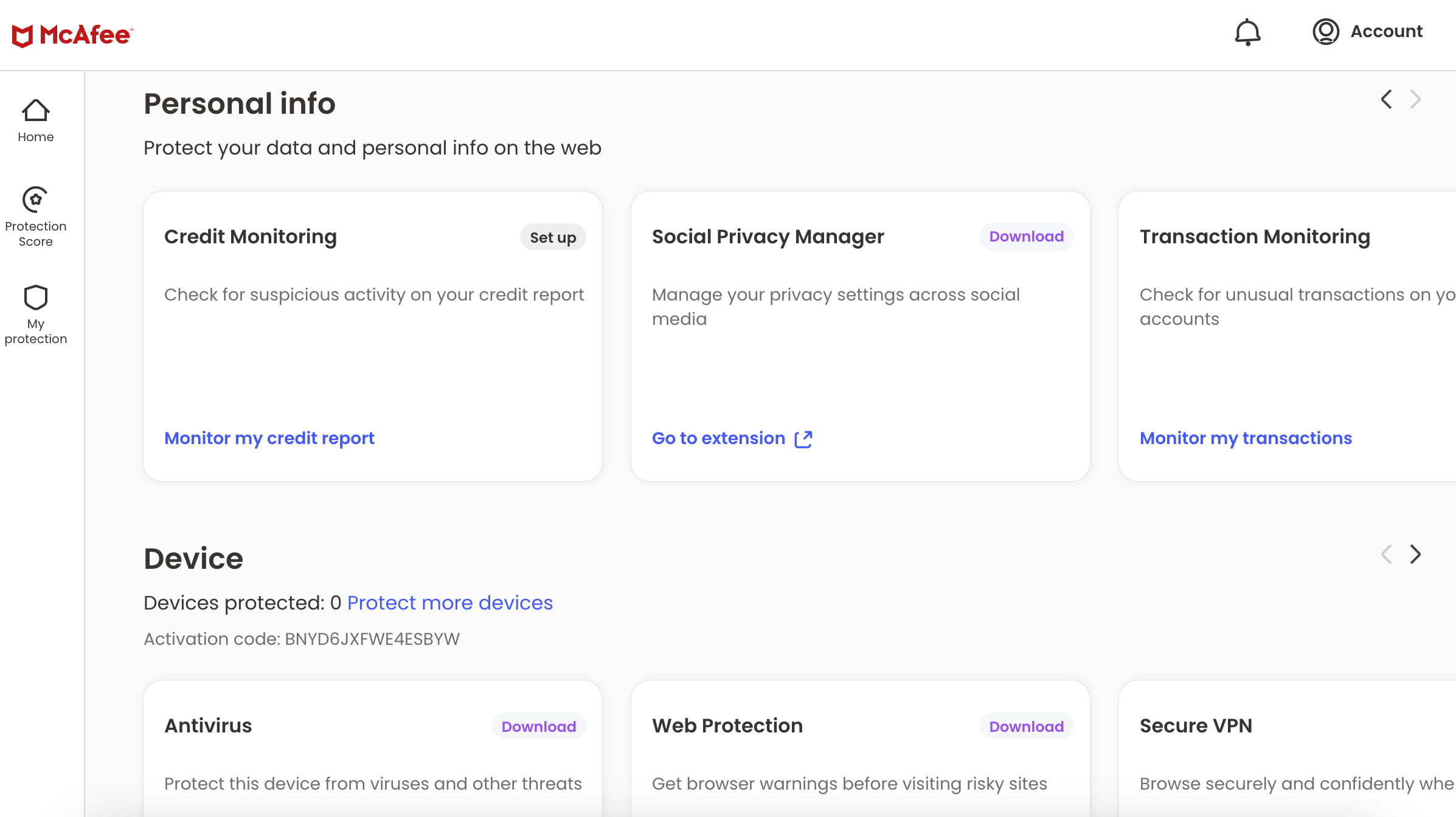Click the McAfee logo
The image size is (1456, 817).
click(72, 35)
